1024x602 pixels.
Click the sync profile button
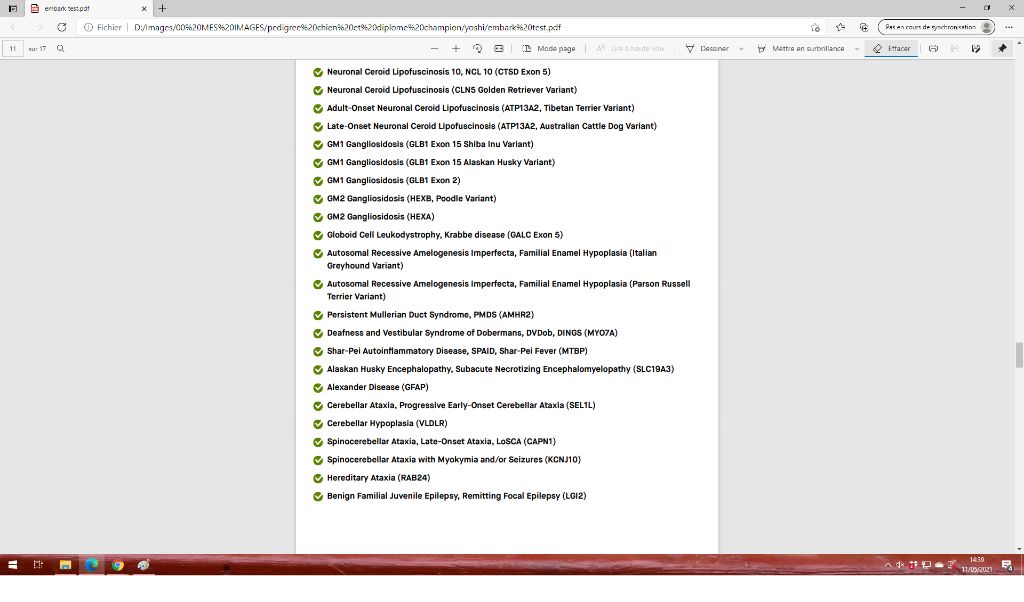tap(936, 27)
